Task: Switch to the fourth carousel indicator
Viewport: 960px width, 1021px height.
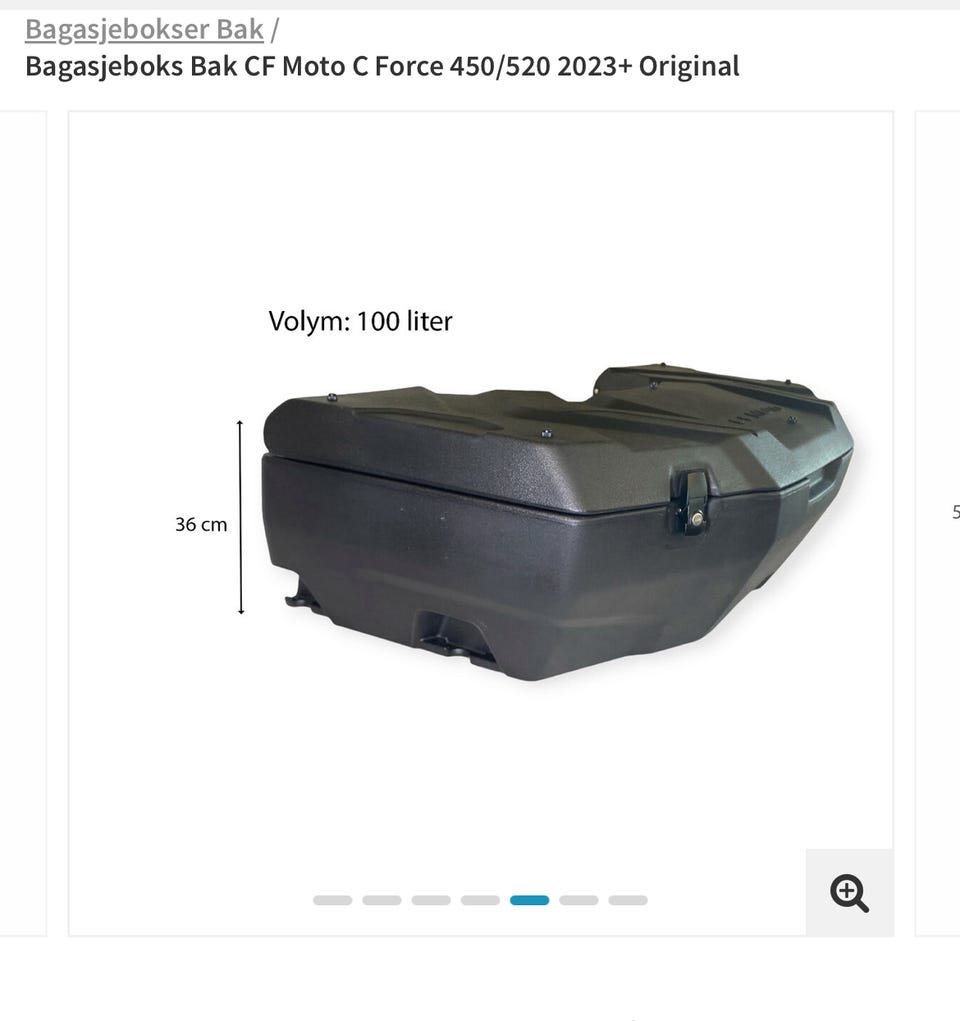Action: [480, 900]
